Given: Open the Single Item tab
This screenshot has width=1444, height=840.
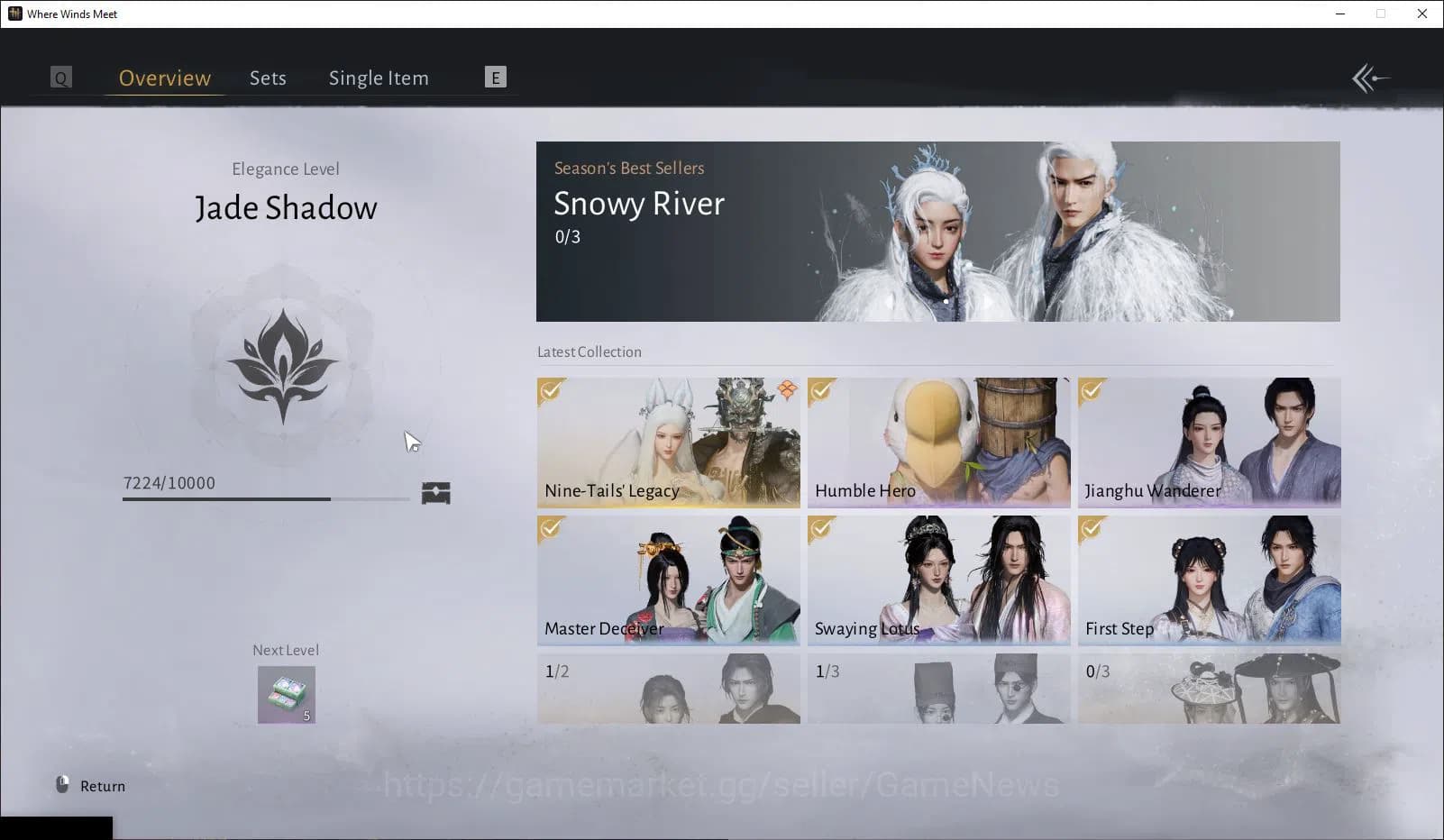Looking at the screenshot, I should [x=379, y=78].
